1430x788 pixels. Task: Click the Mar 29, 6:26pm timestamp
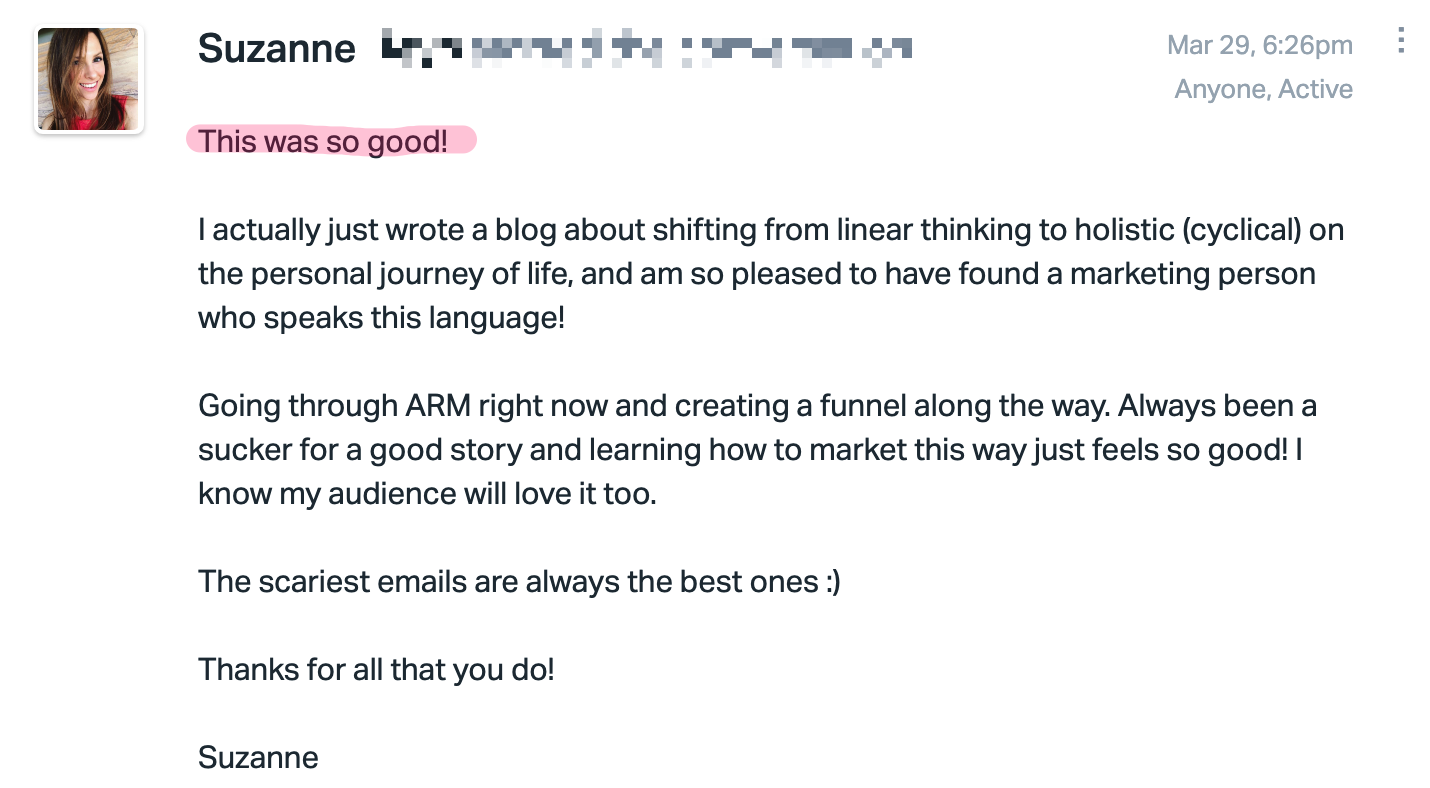(1260, 45)
